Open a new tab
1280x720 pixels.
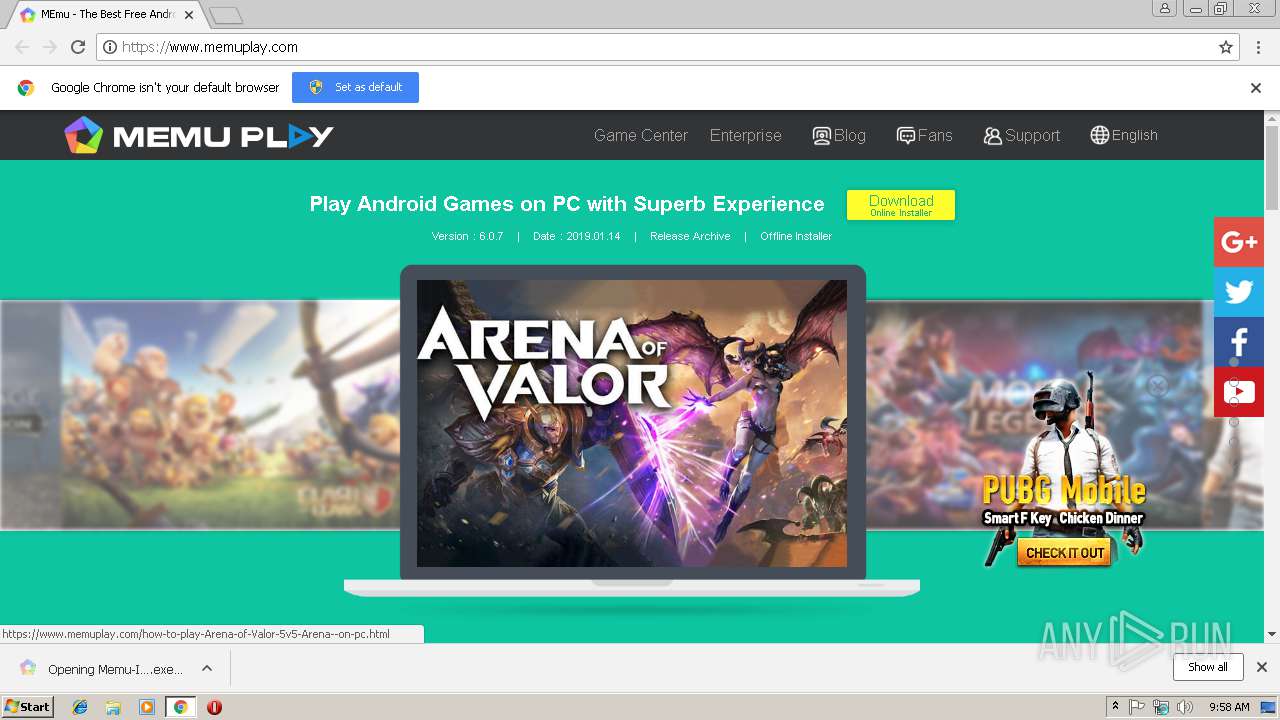pyautogui.click(x=227, y=15)
